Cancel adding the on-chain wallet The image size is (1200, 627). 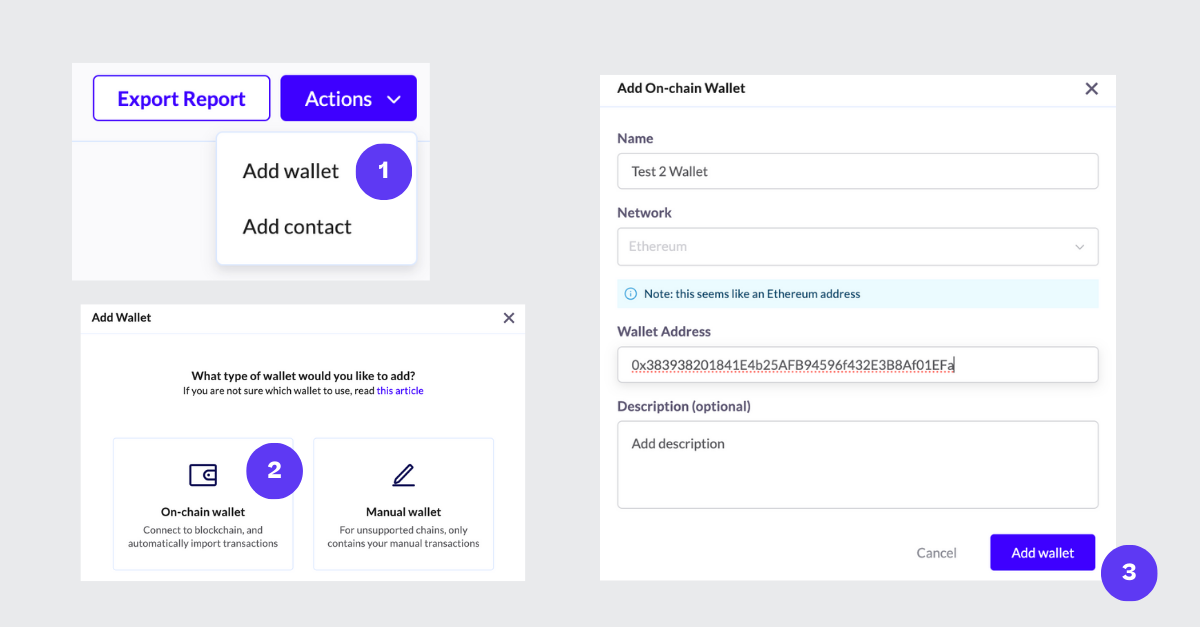937,553
